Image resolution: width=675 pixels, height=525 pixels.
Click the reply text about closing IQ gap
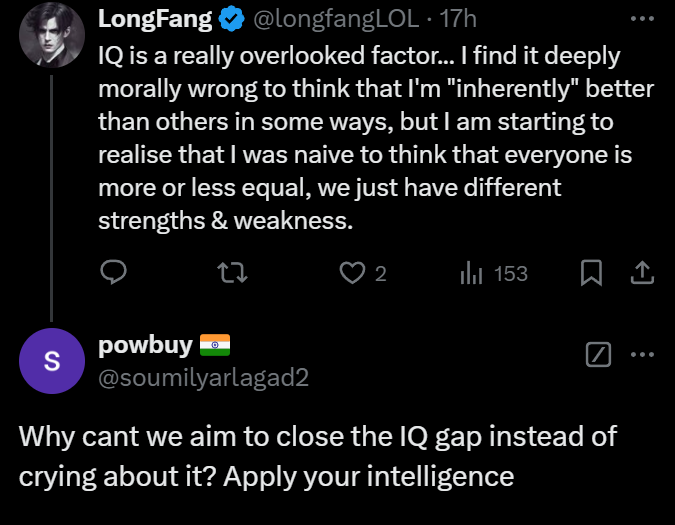[x=317, y=455]
